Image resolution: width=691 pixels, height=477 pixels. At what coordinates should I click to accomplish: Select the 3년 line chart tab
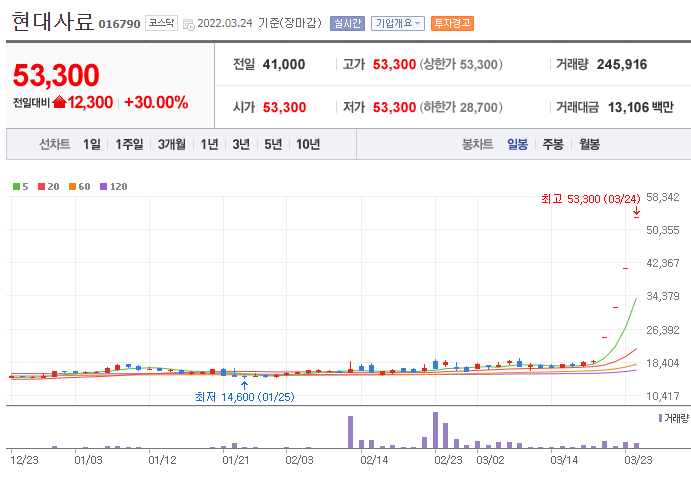point(241,144)
